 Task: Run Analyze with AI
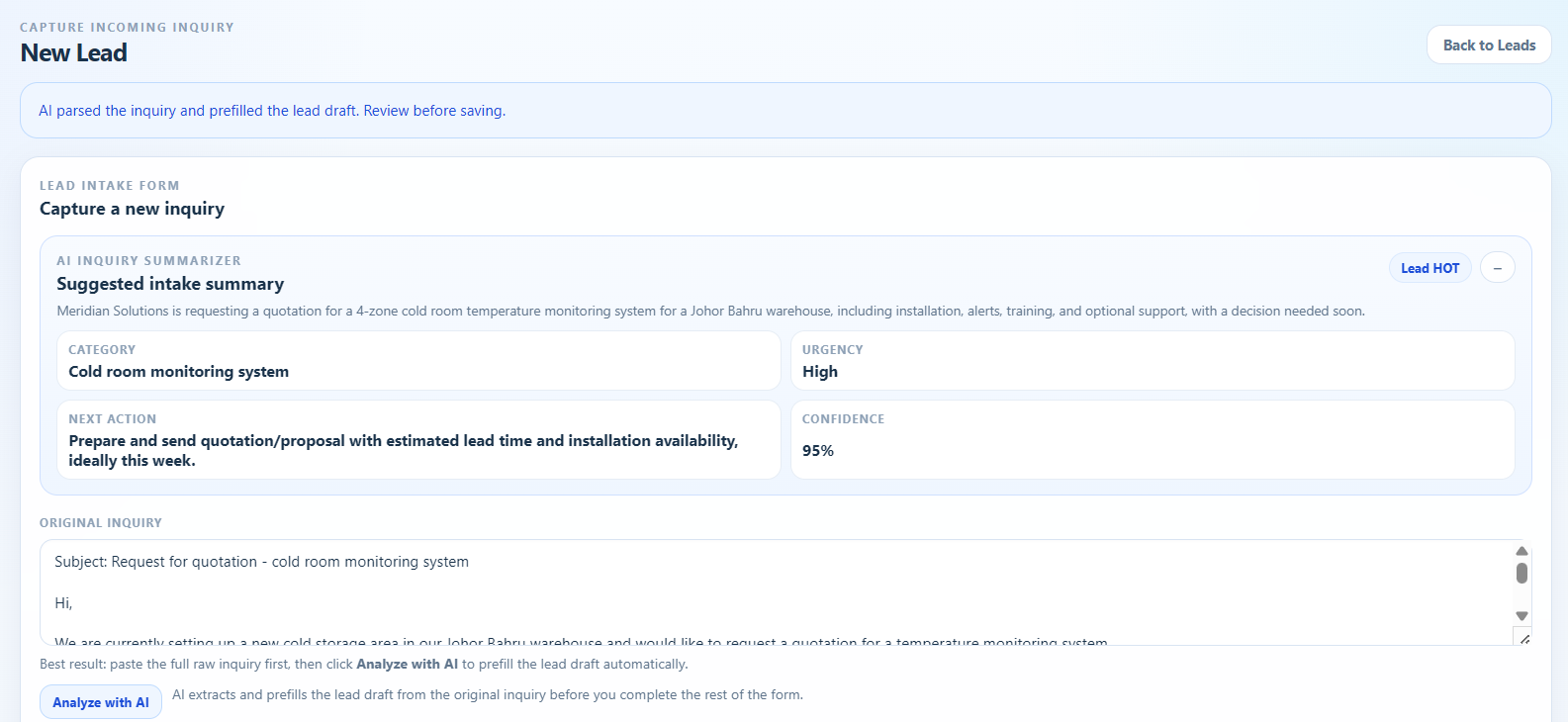pyautogui.click(x=101, y=702)
